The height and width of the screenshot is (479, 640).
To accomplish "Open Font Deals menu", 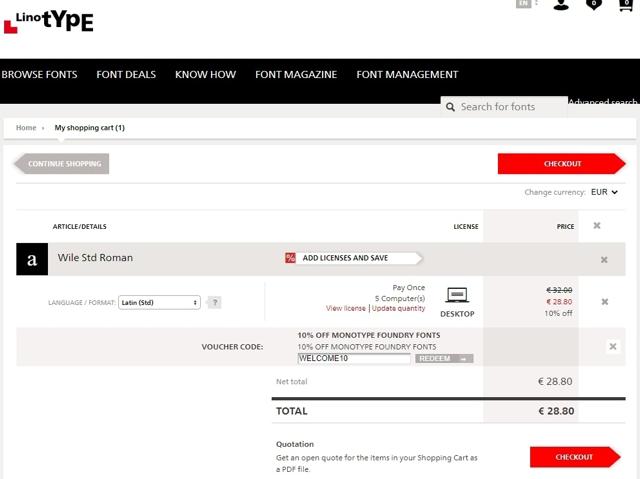I will [126, 74].
